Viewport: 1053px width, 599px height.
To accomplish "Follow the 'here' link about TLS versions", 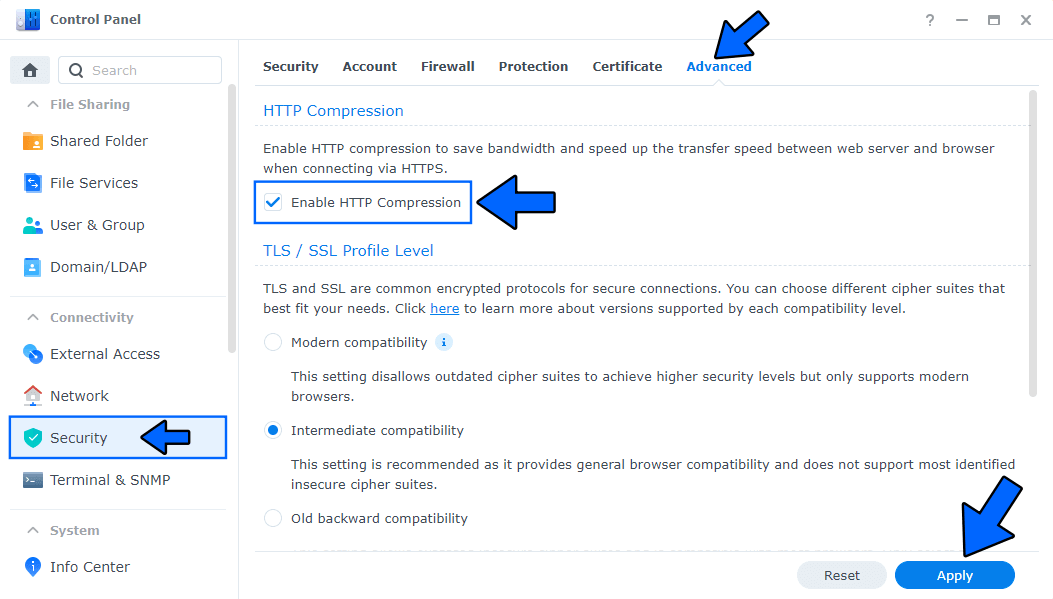I will [444, 309].
